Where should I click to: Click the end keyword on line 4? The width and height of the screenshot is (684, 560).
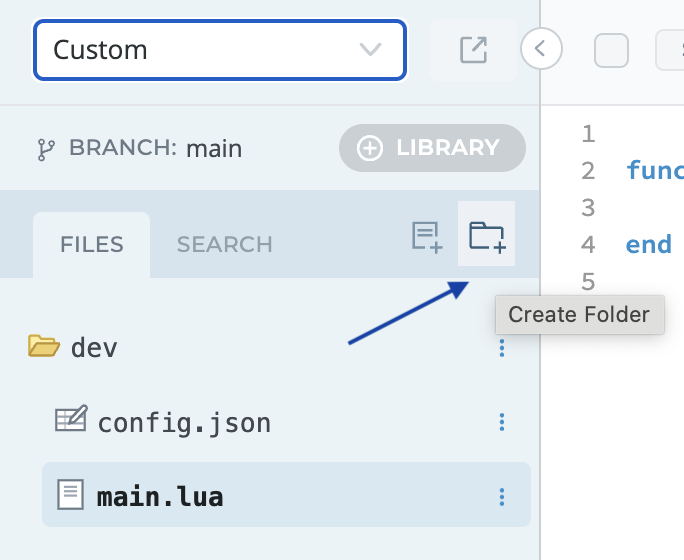pos(648,244)
